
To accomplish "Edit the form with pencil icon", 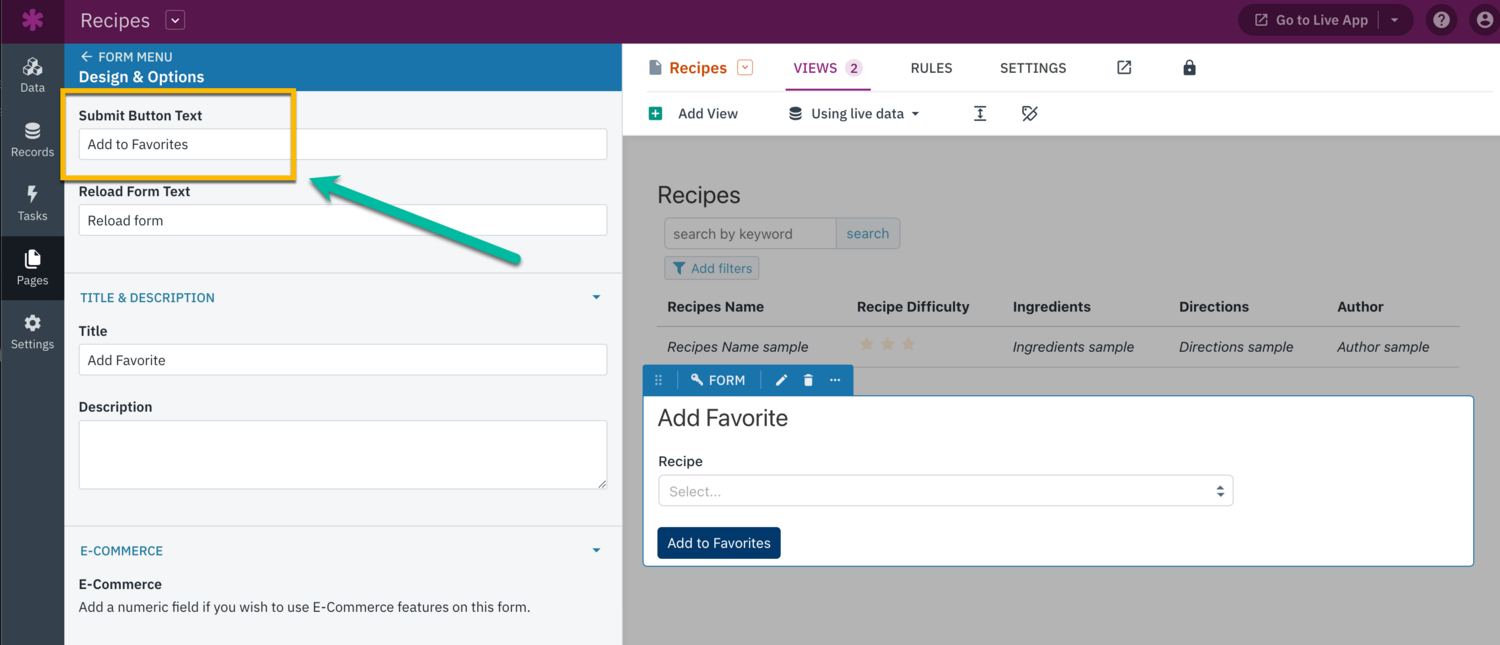I will click(781, 380).
